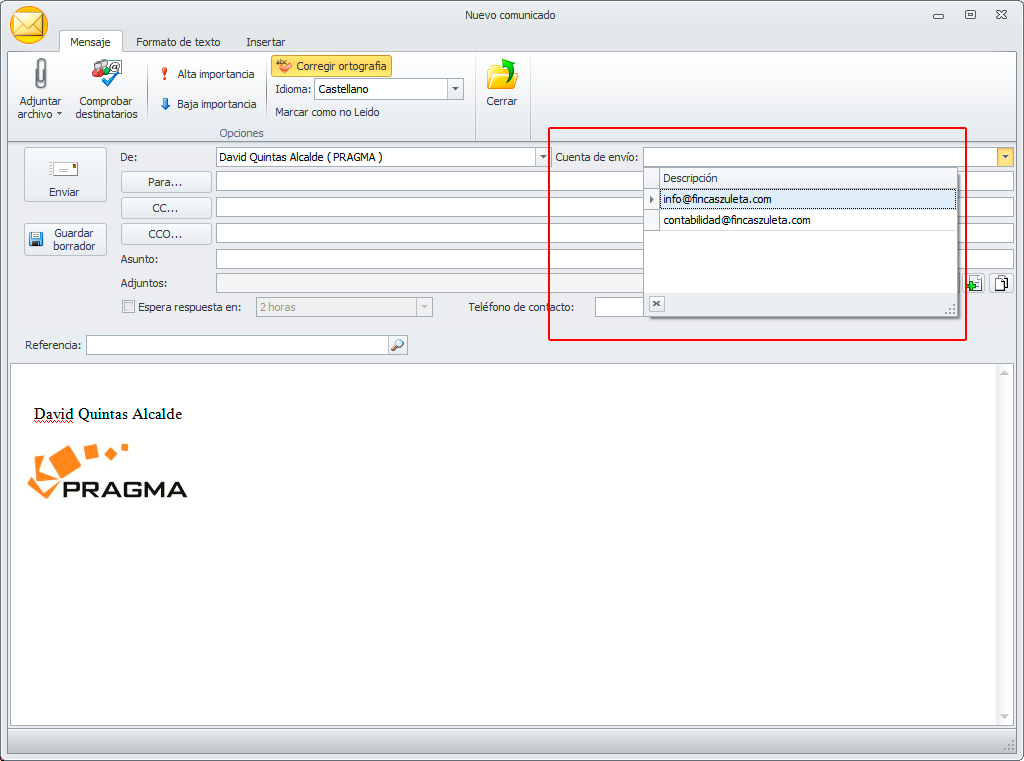Click Corregir ortografía button

(x=332, y=66)
